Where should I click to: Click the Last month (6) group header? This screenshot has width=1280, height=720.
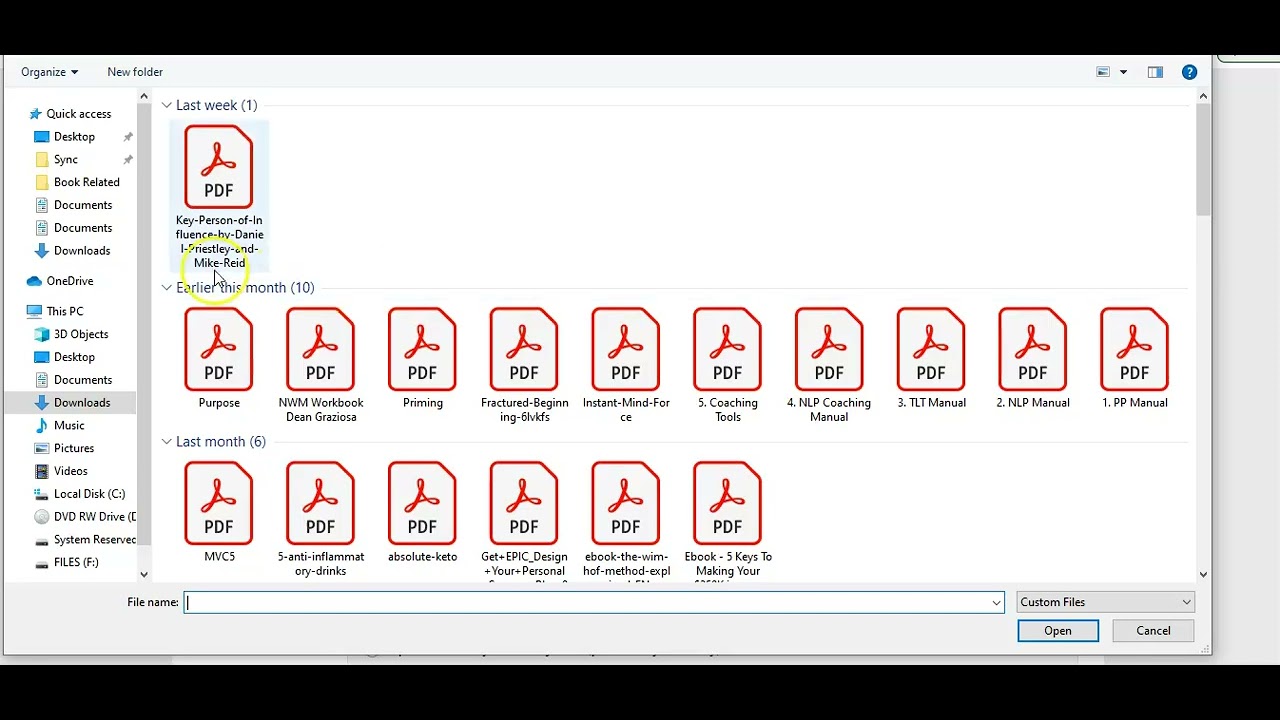click(220, 442)
